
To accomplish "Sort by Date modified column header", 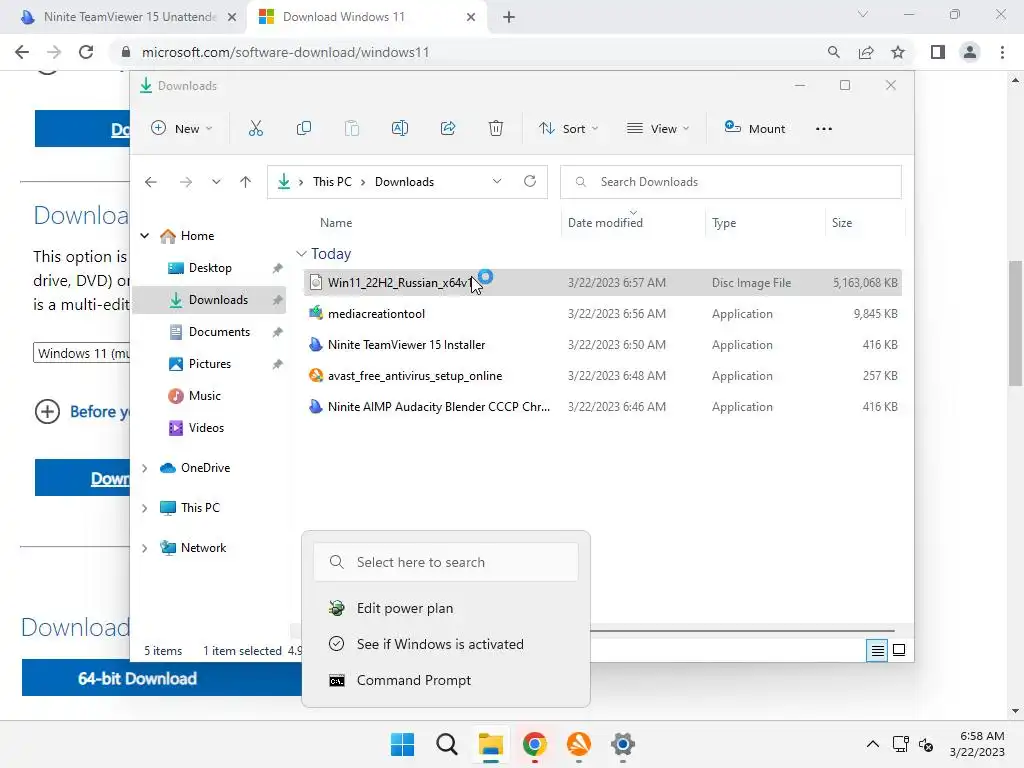I will 605,223.
